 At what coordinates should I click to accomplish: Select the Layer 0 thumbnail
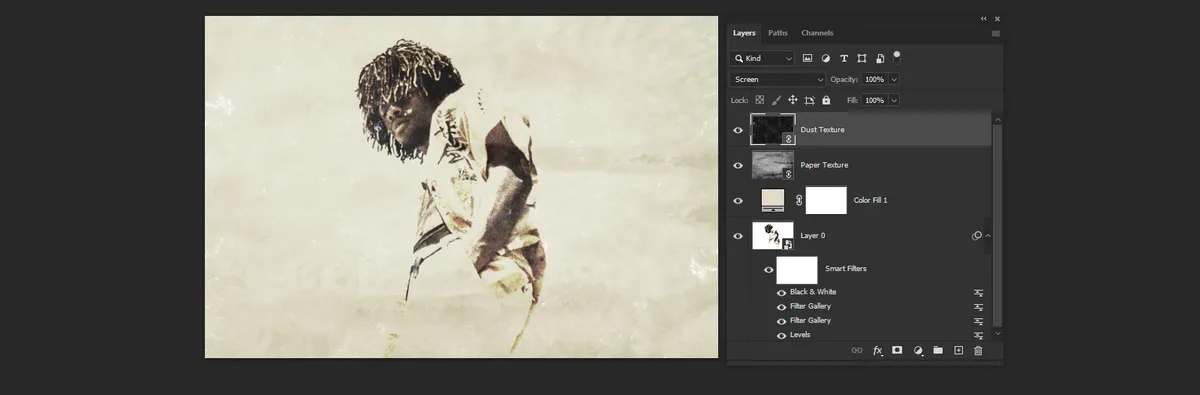772,236
